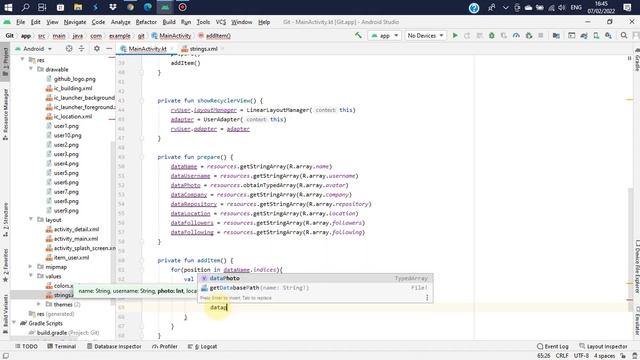Image resolution: width=640 pixels, height=360 pixels.
Task: Select user10.png in the drawable folder
Action: coord(68,135)
